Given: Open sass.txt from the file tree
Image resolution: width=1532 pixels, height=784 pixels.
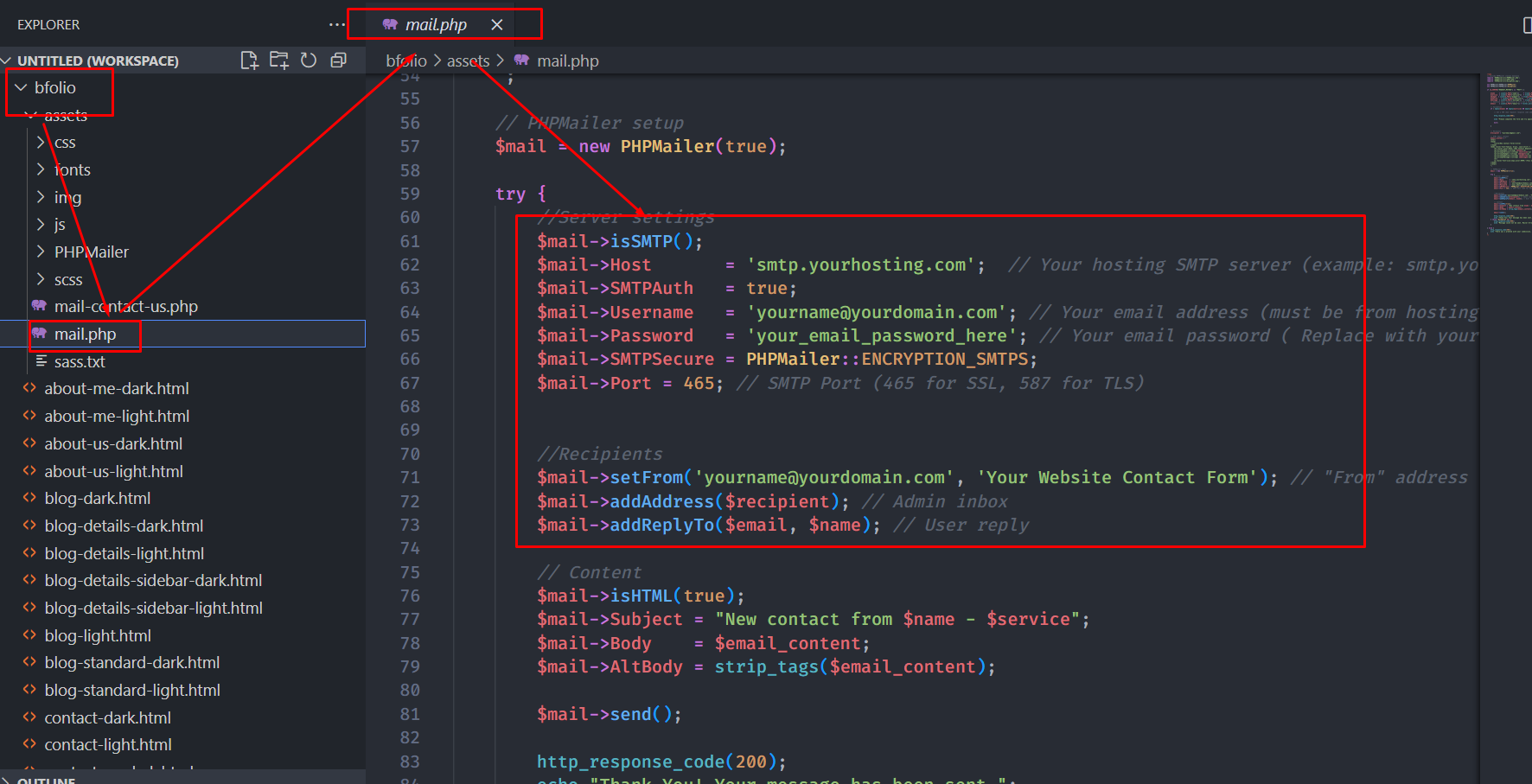Looking at the screenshot, I should tap(80, 361).
